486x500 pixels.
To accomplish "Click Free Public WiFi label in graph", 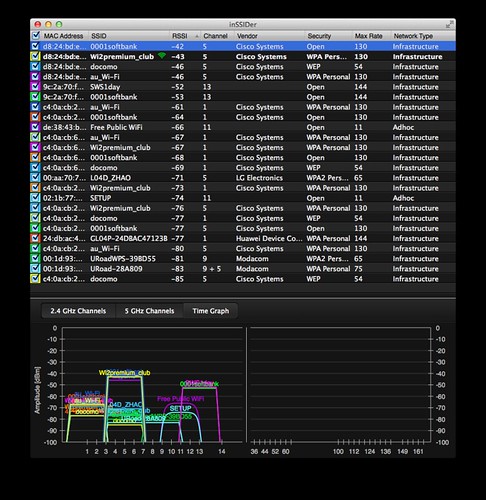I will 180,399.
